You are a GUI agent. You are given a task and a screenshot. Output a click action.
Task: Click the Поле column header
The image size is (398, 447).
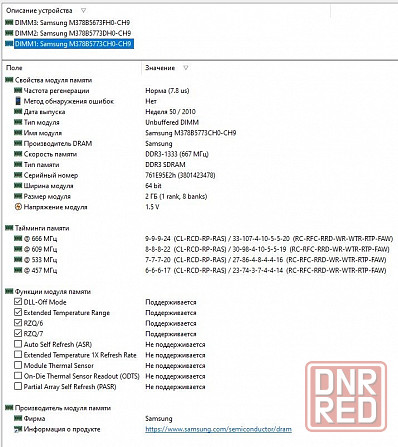14,68
